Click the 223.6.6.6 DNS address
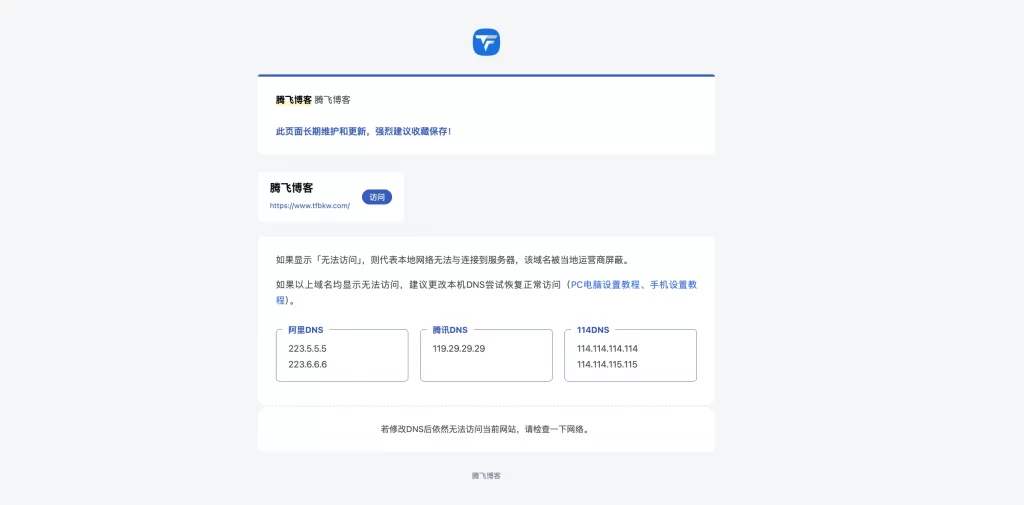Screen dimensions: 1024x505 pos(308,365)
